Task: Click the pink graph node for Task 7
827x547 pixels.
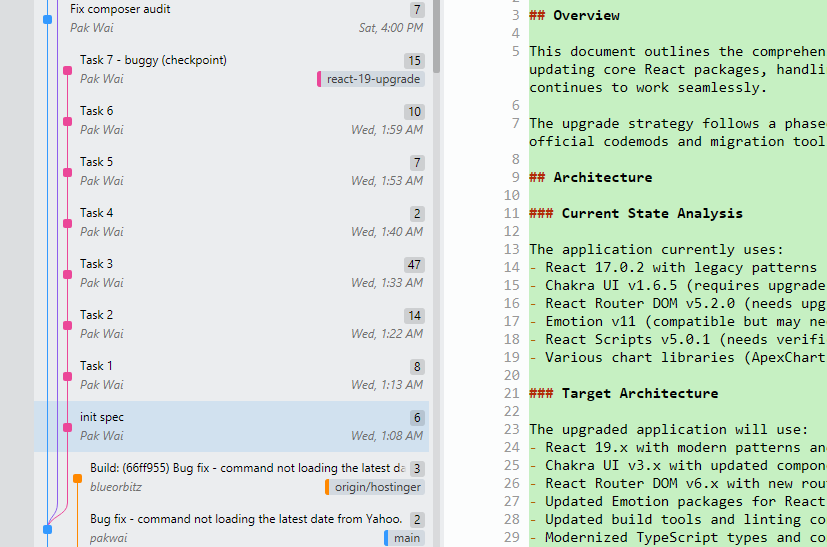Action: click(x=67, y=70)
